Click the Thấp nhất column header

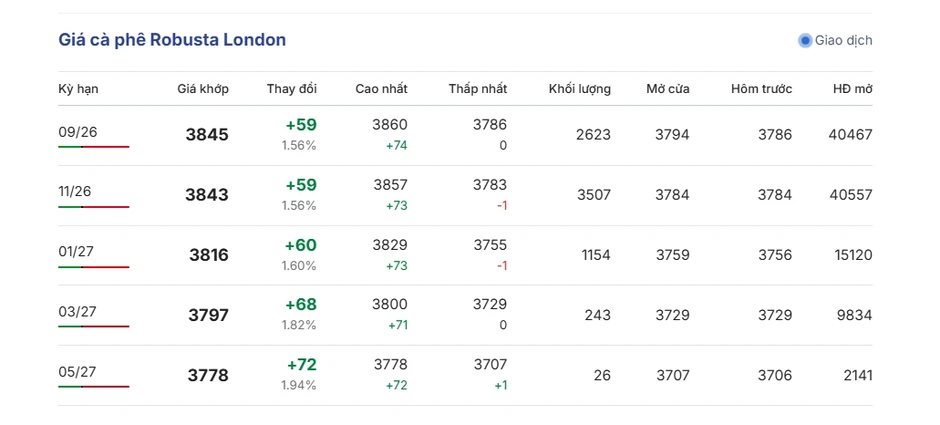point(478,89)
